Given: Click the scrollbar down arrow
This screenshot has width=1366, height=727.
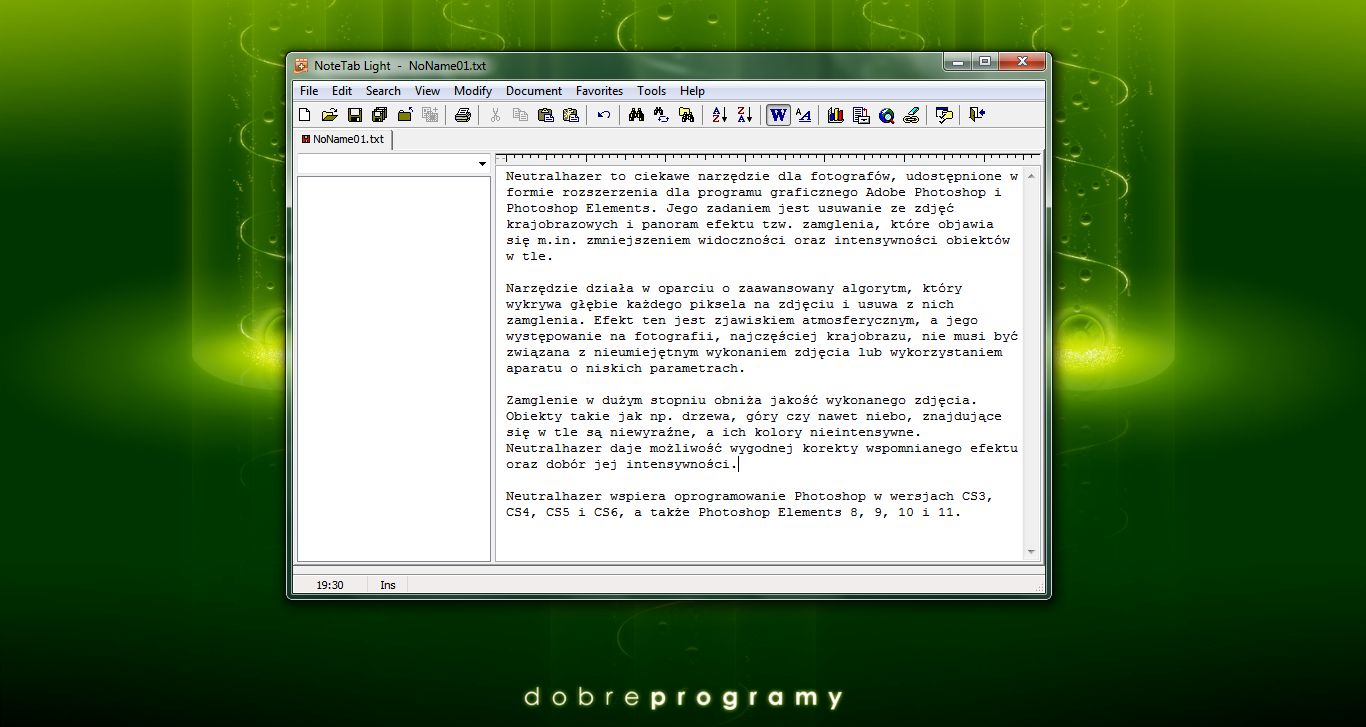Looking at the screenshot, I should pos(1031,551).
